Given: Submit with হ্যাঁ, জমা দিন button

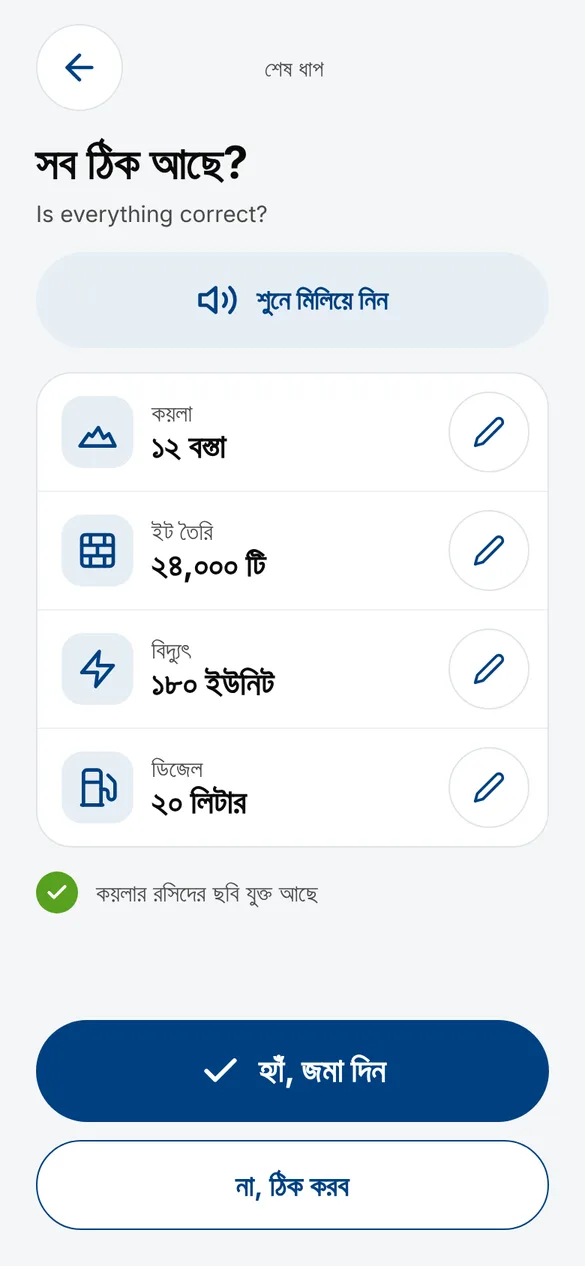Looking at the screenshot, I should pos(292,1071).
